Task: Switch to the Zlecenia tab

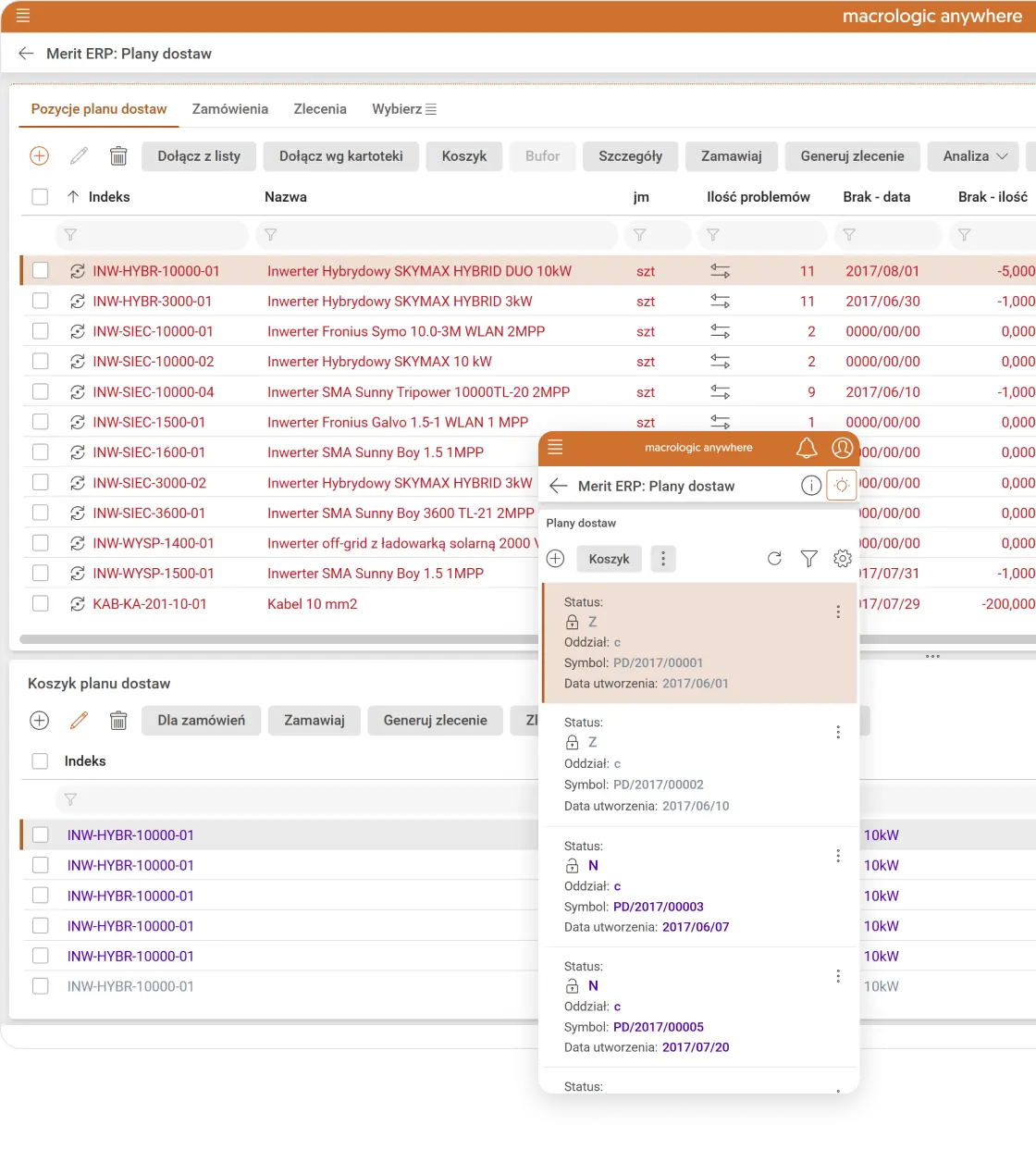Action: 320,109
